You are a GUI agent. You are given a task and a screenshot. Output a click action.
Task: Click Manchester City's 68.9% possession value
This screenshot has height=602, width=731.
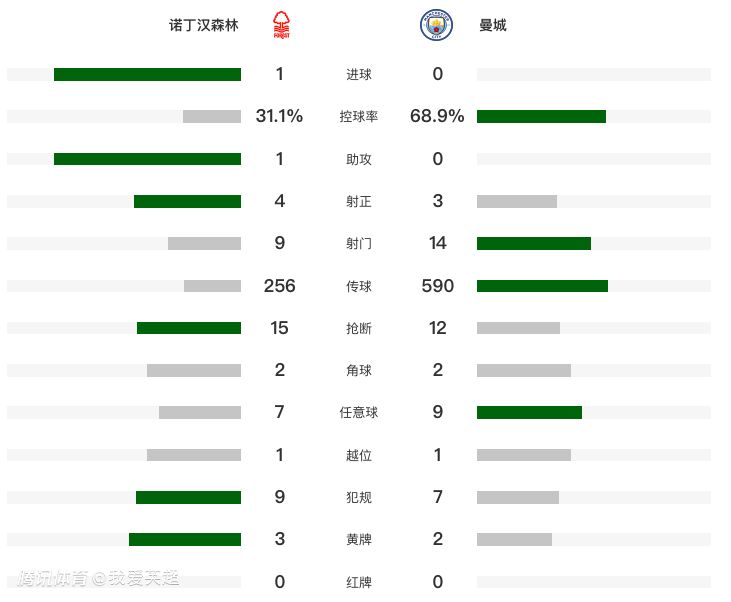pos(437,117)
